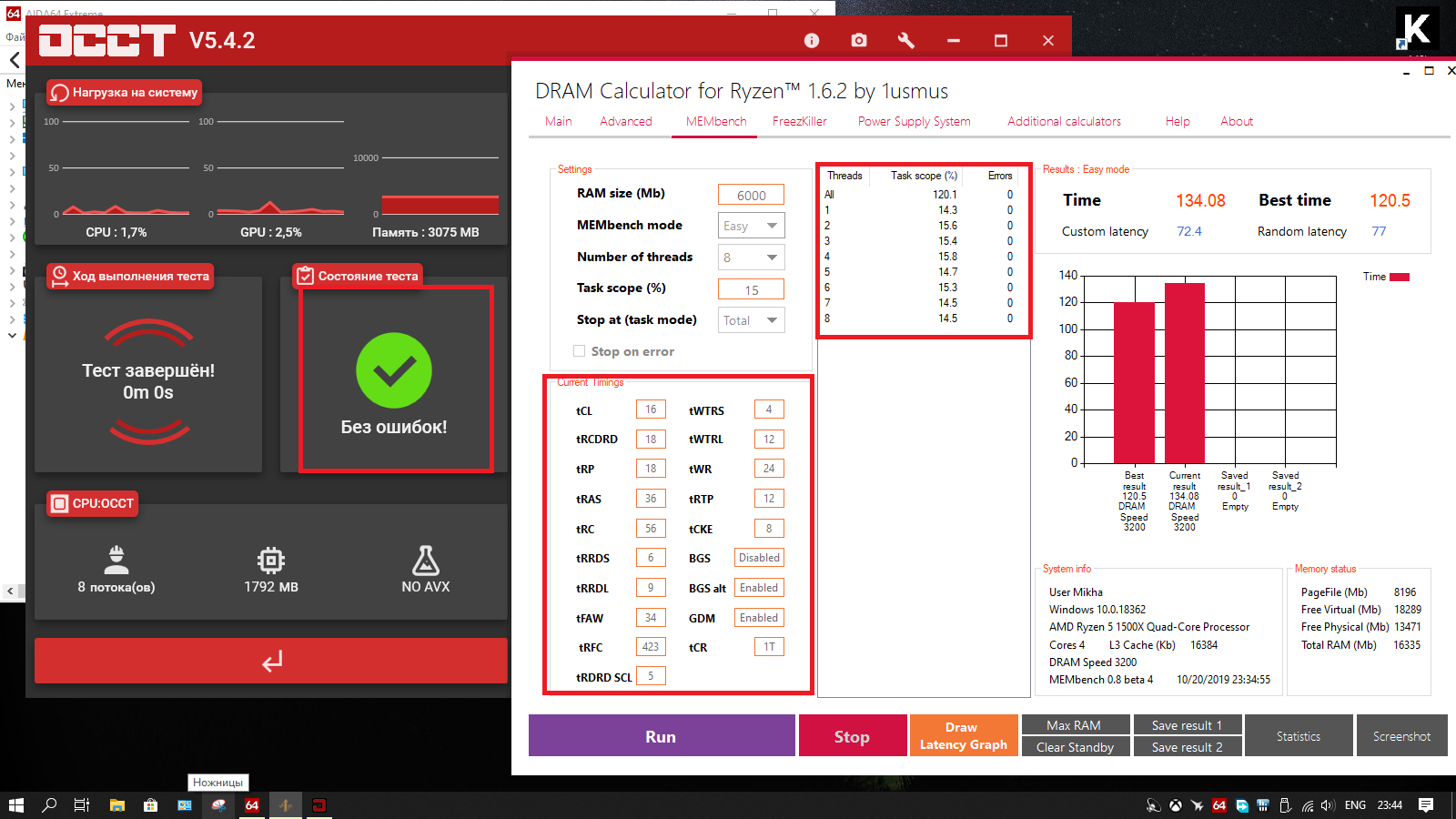Open the Stop at (task mode) dropdown
This screenshot has height=819, width=1456.
coord(752,320)
